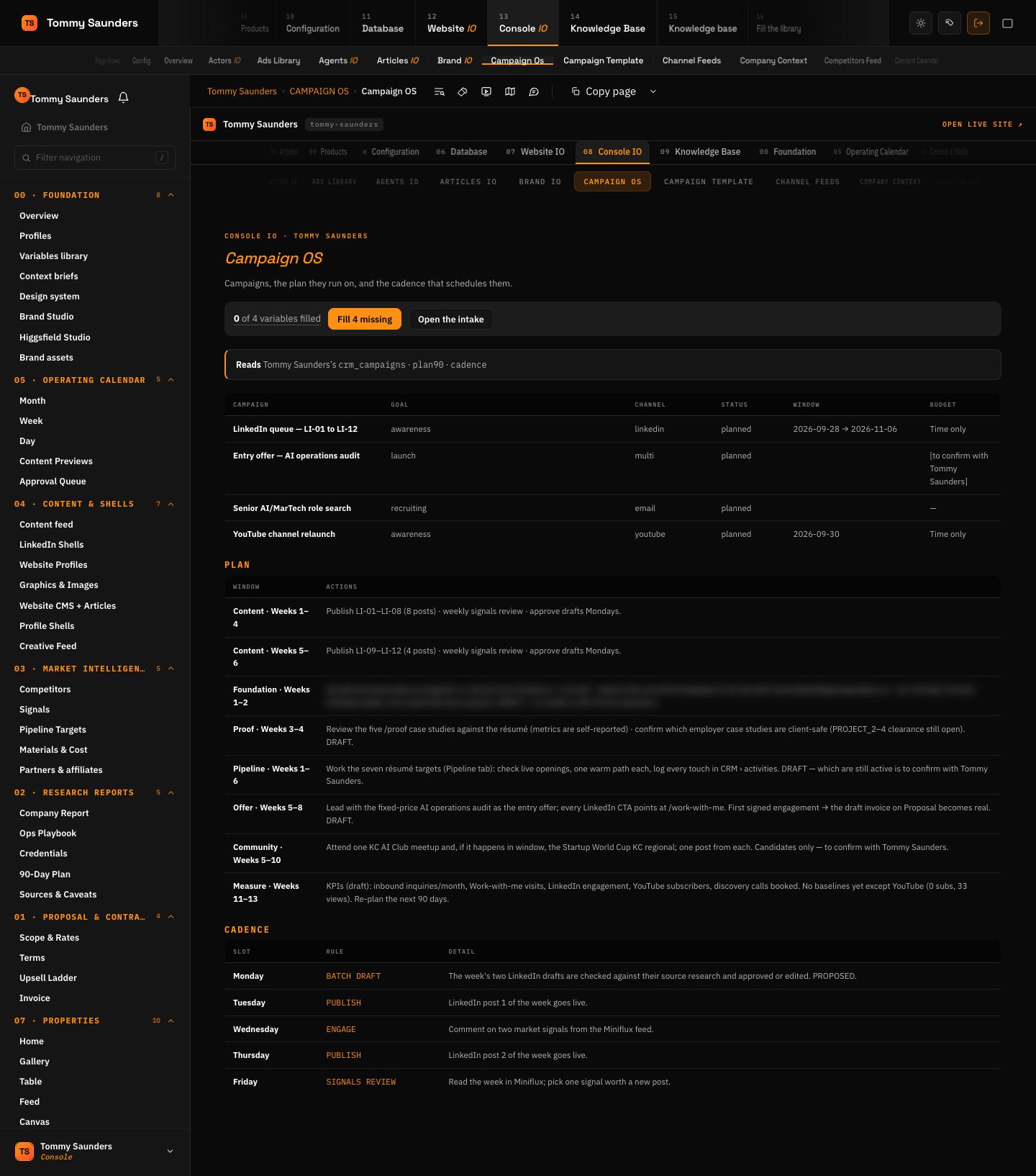This screenshot has height=1176, width=1036.
Task: Toggle the light theme sun icon
Action: (921, 23)
